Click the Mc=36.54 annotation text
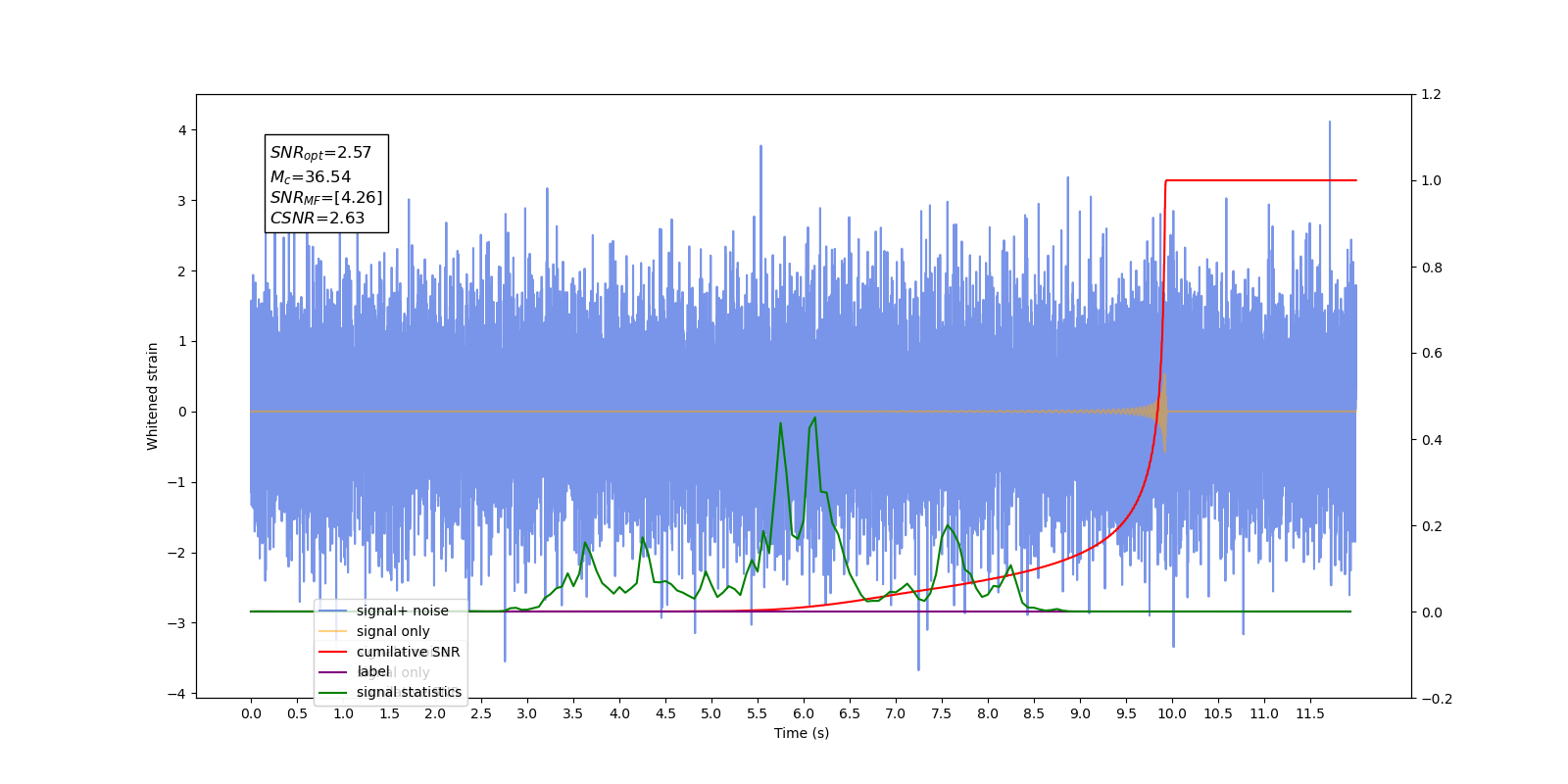The width and height of the screenshot is (1568, 784). tap(310, 177)
